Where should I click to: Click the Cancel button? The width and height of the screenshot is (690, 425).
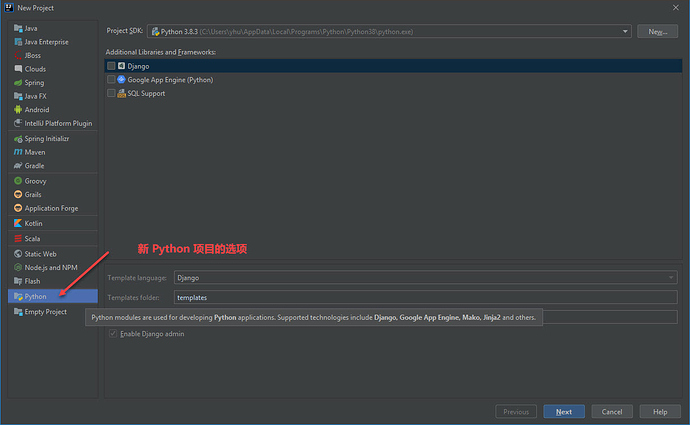pos(612,412)
